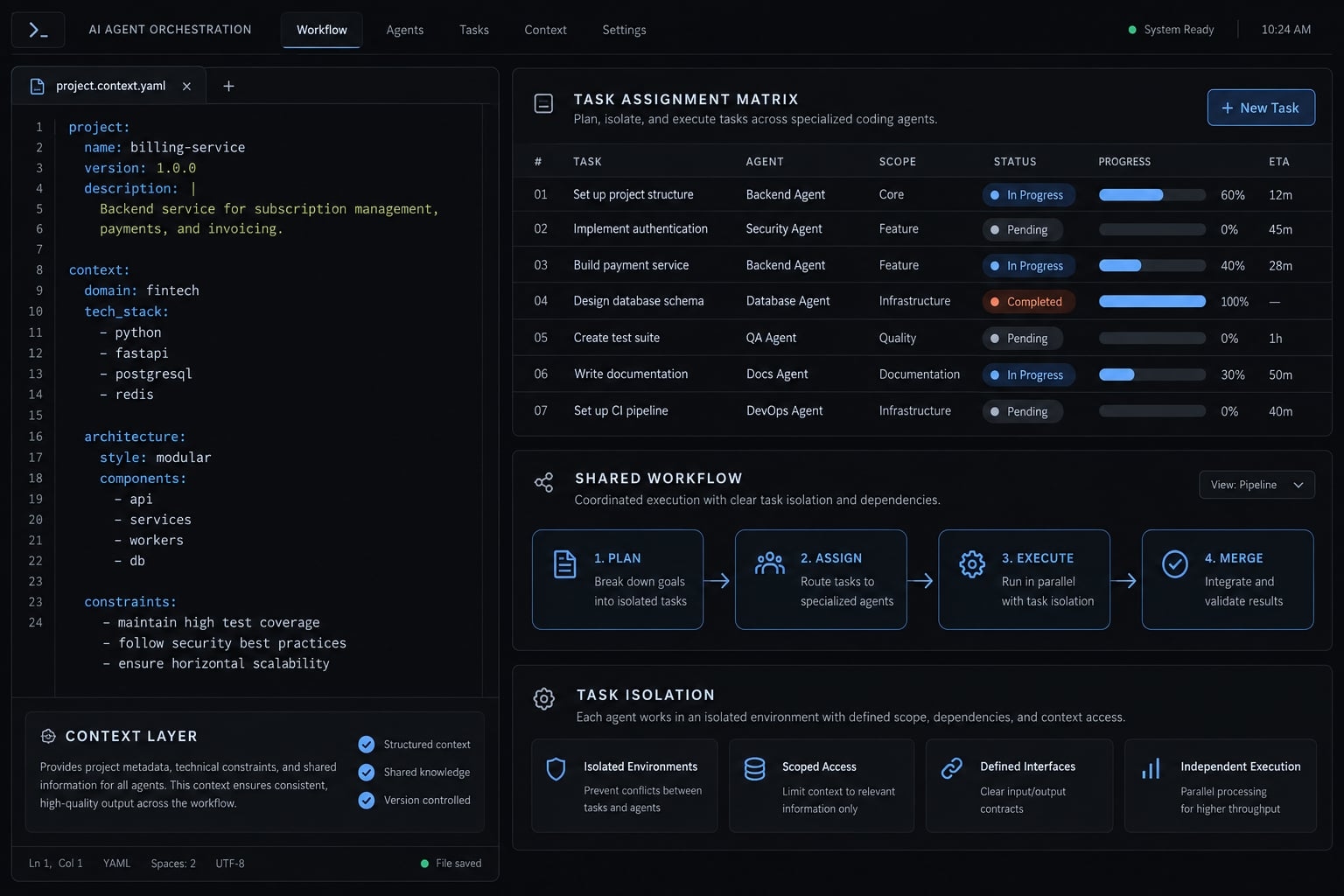The height and width of the screenshot is (896, 1344).
Task: Click the Context Layer header icon
Action: tap(48, 736)
